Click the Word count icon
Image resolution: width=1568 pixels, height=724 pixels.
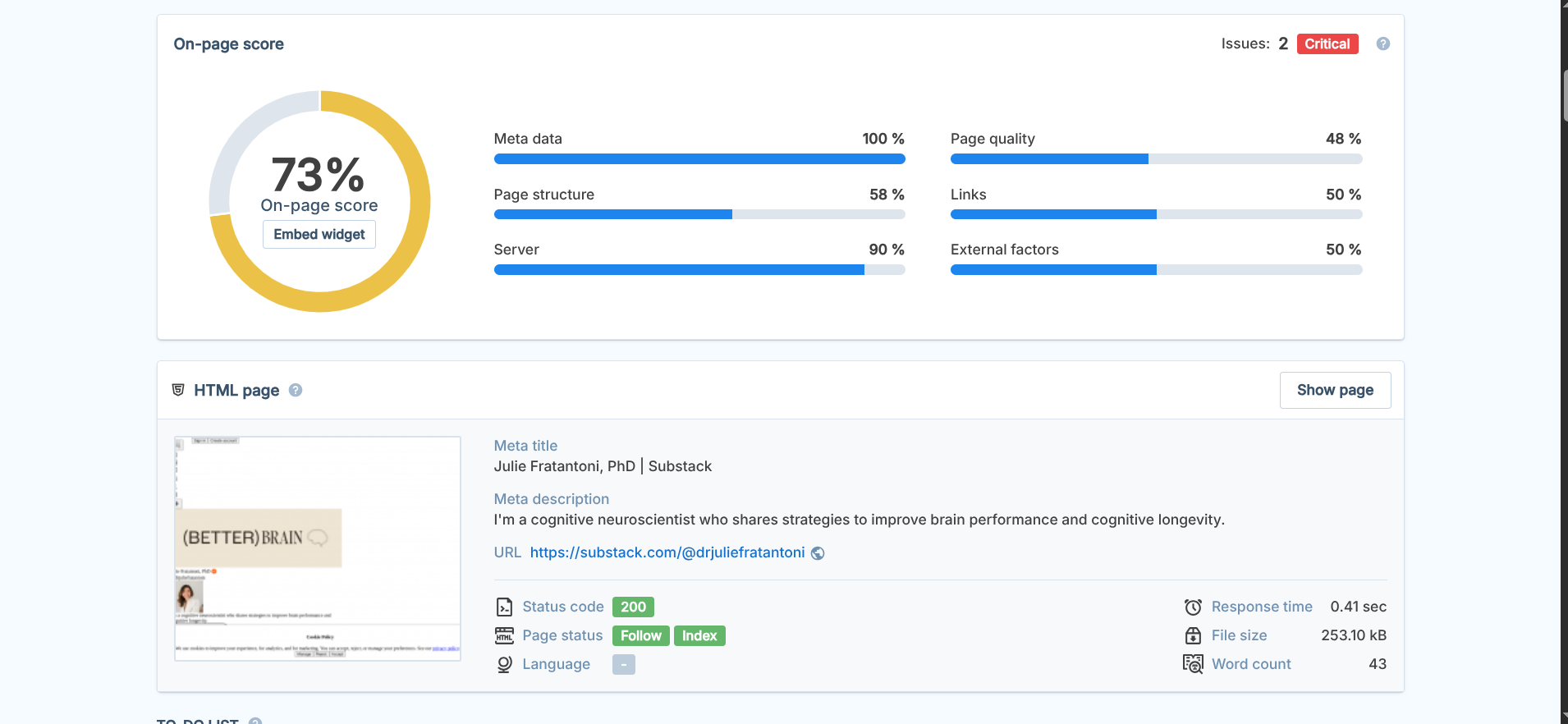pyautogui.click(x=1193, y=664)
